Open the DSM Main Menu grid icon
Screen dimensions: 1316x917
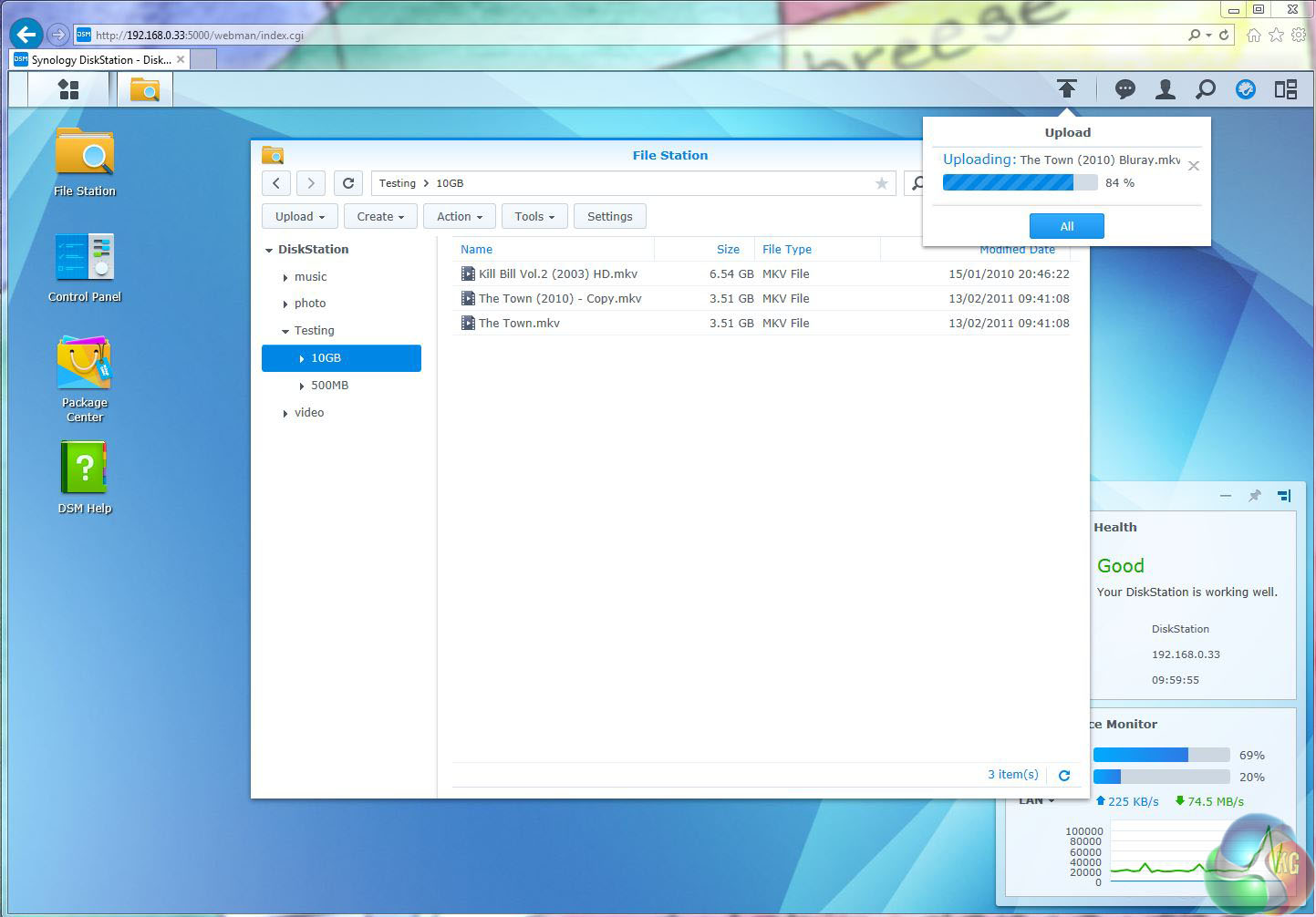(x=68, y=89)
